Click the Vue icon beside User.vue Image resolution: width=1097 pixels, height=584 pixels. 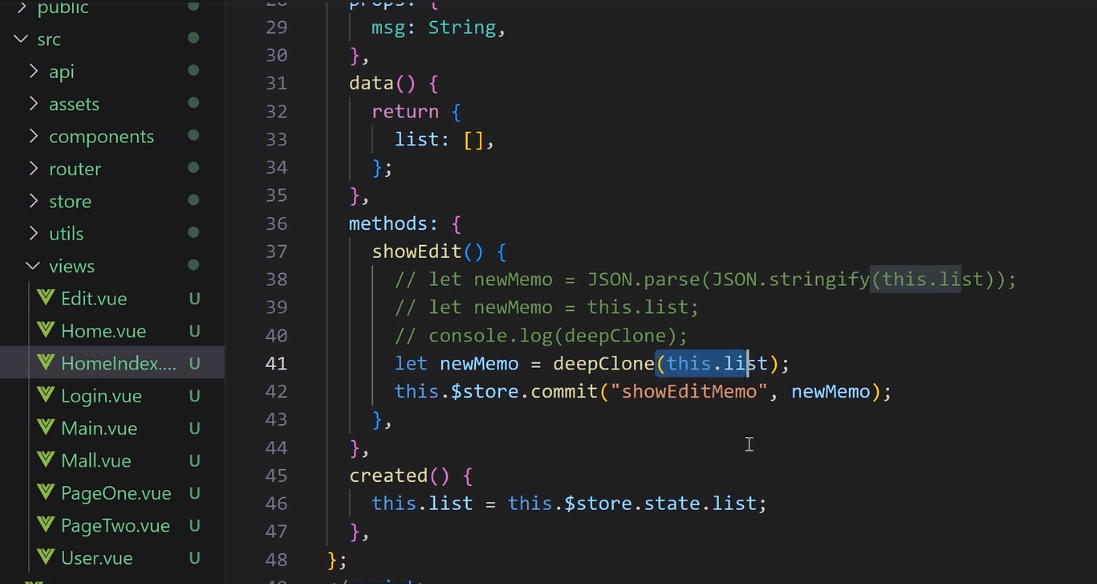(x=46, y=557)
